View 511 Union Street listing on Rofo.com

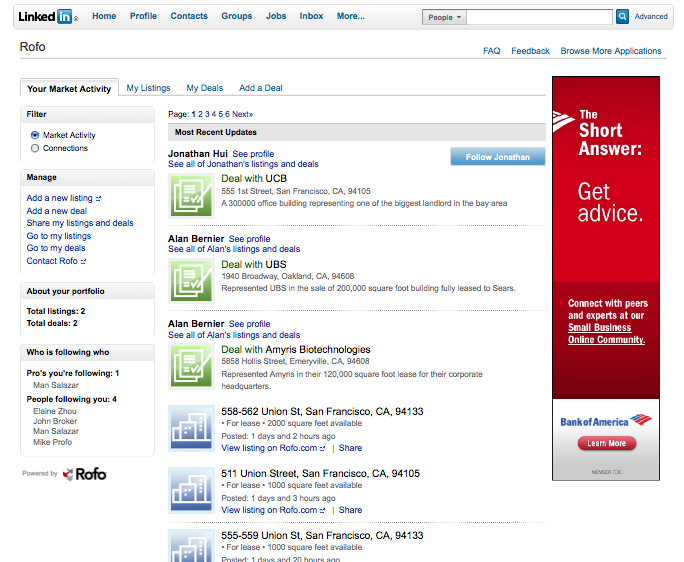269,510
